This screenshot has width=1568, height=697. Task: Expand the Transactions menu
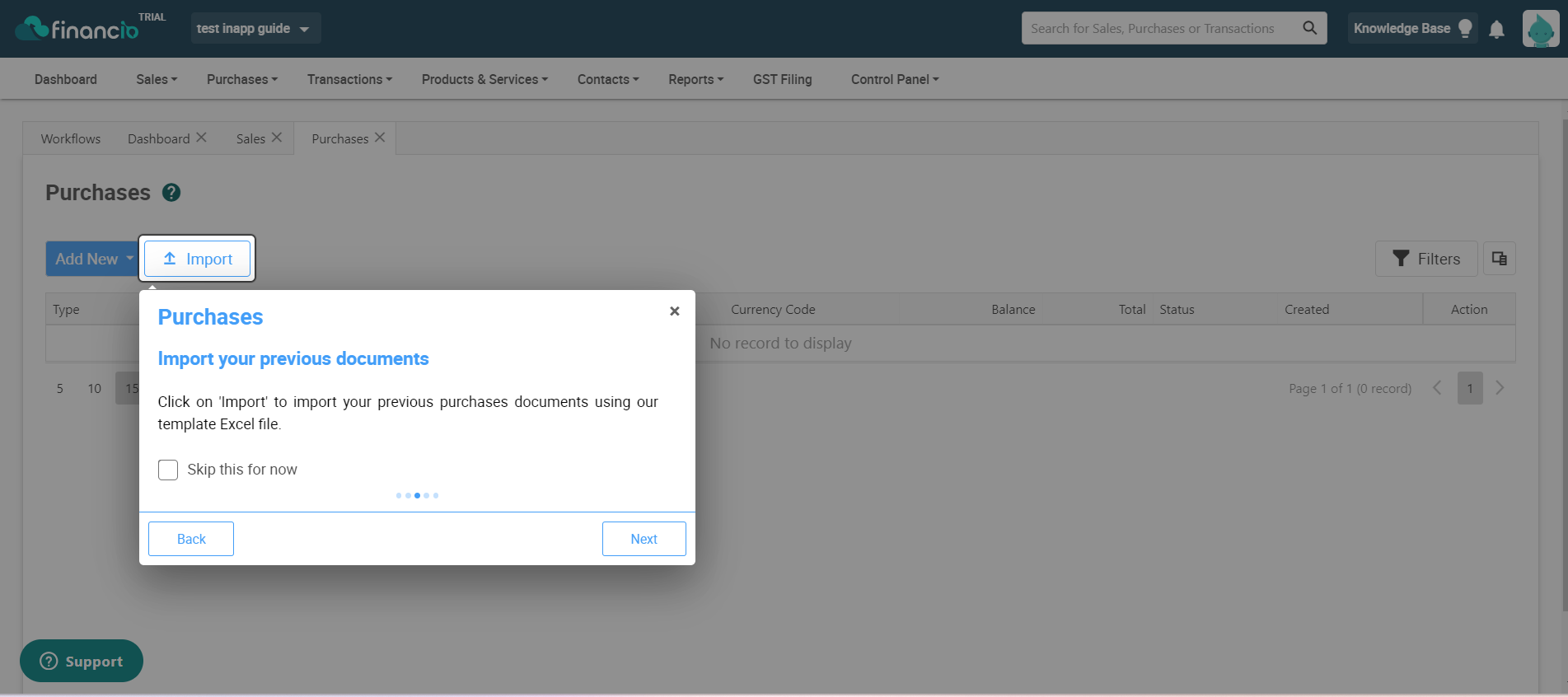(x=349, y=79)
